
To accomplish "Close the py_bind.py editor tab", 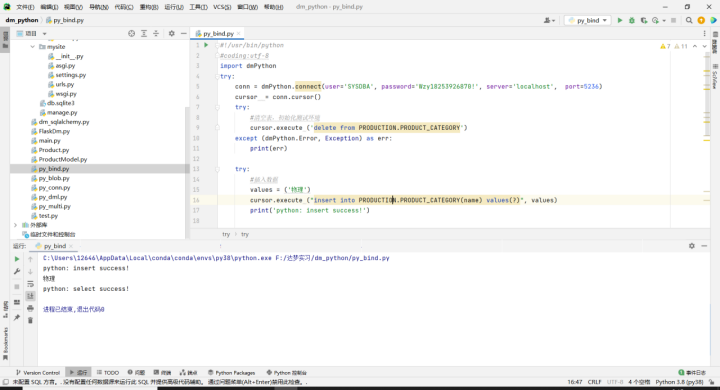I will tap(239, 34).
